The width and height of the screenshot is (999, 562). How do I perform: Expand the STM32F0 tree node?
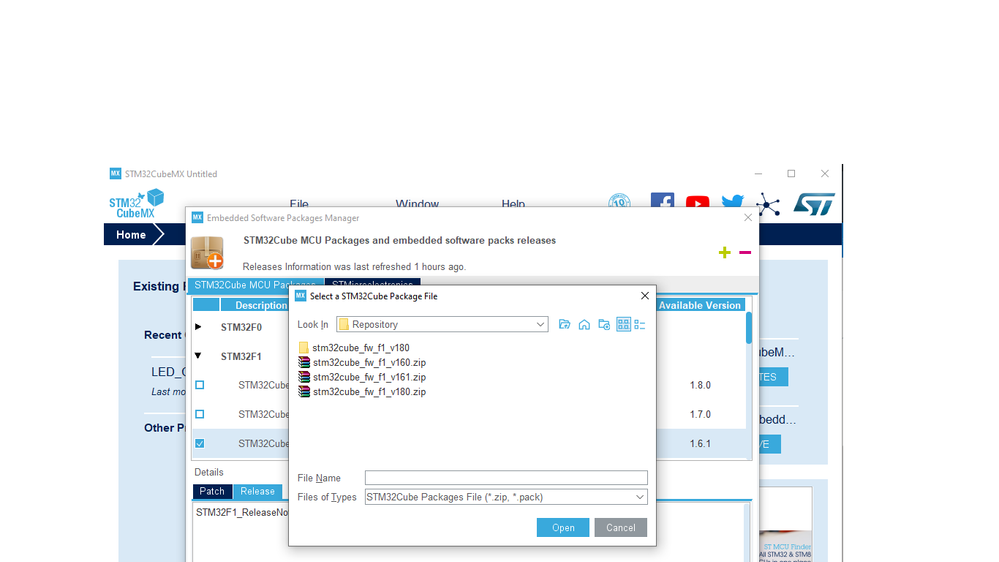198,327
